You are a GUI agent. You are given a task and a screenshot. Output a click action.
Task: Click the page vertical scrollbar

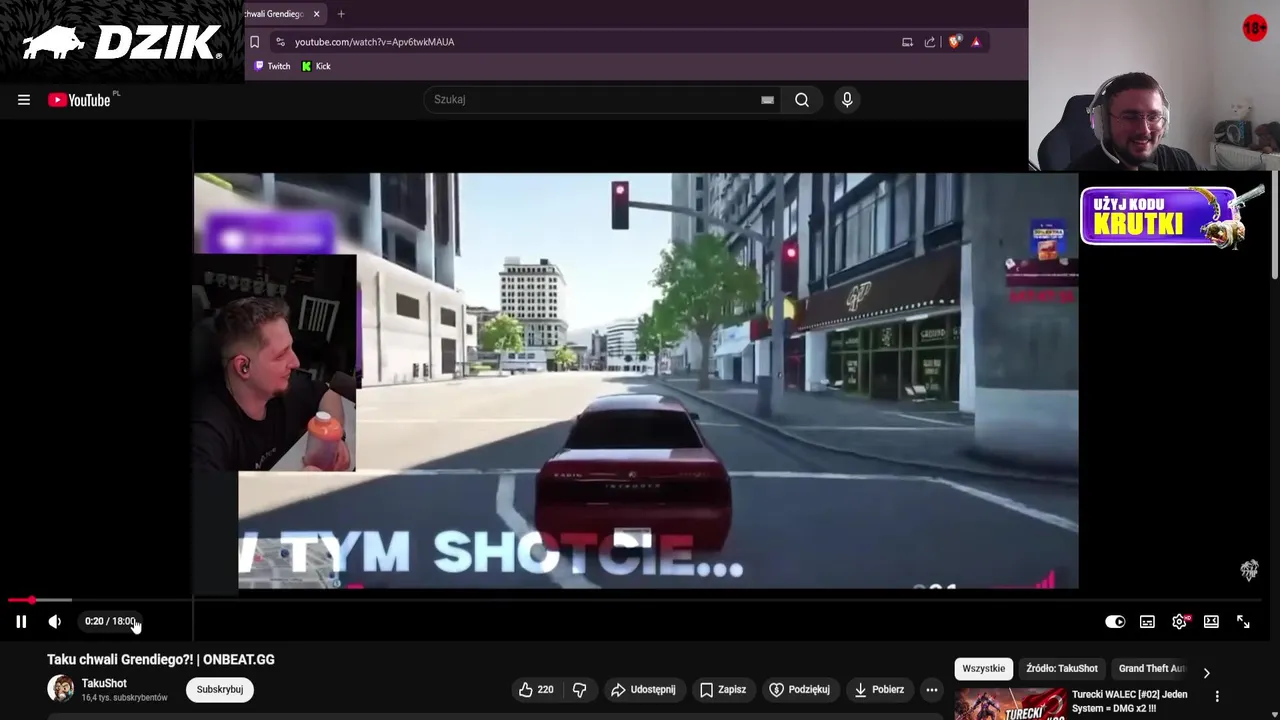(x=1274, y=225)
